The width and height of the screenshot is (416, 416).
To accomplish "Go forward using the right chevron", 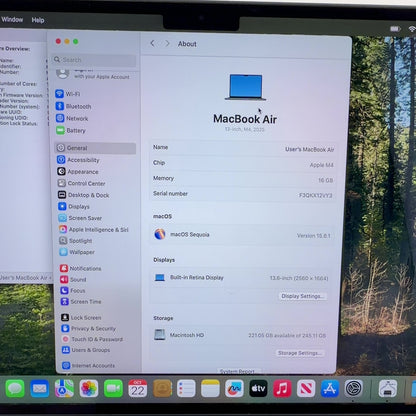I will [167, 43].
